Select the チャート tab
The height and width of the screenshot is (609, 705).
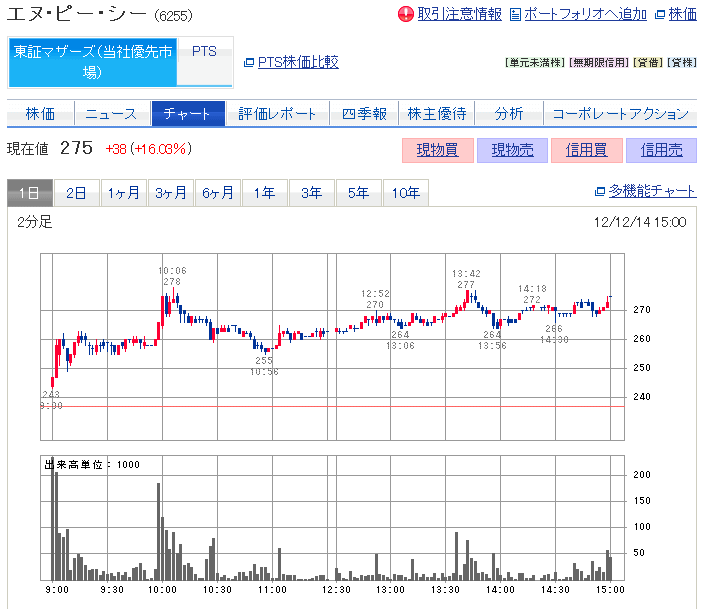tap(188, 114)
